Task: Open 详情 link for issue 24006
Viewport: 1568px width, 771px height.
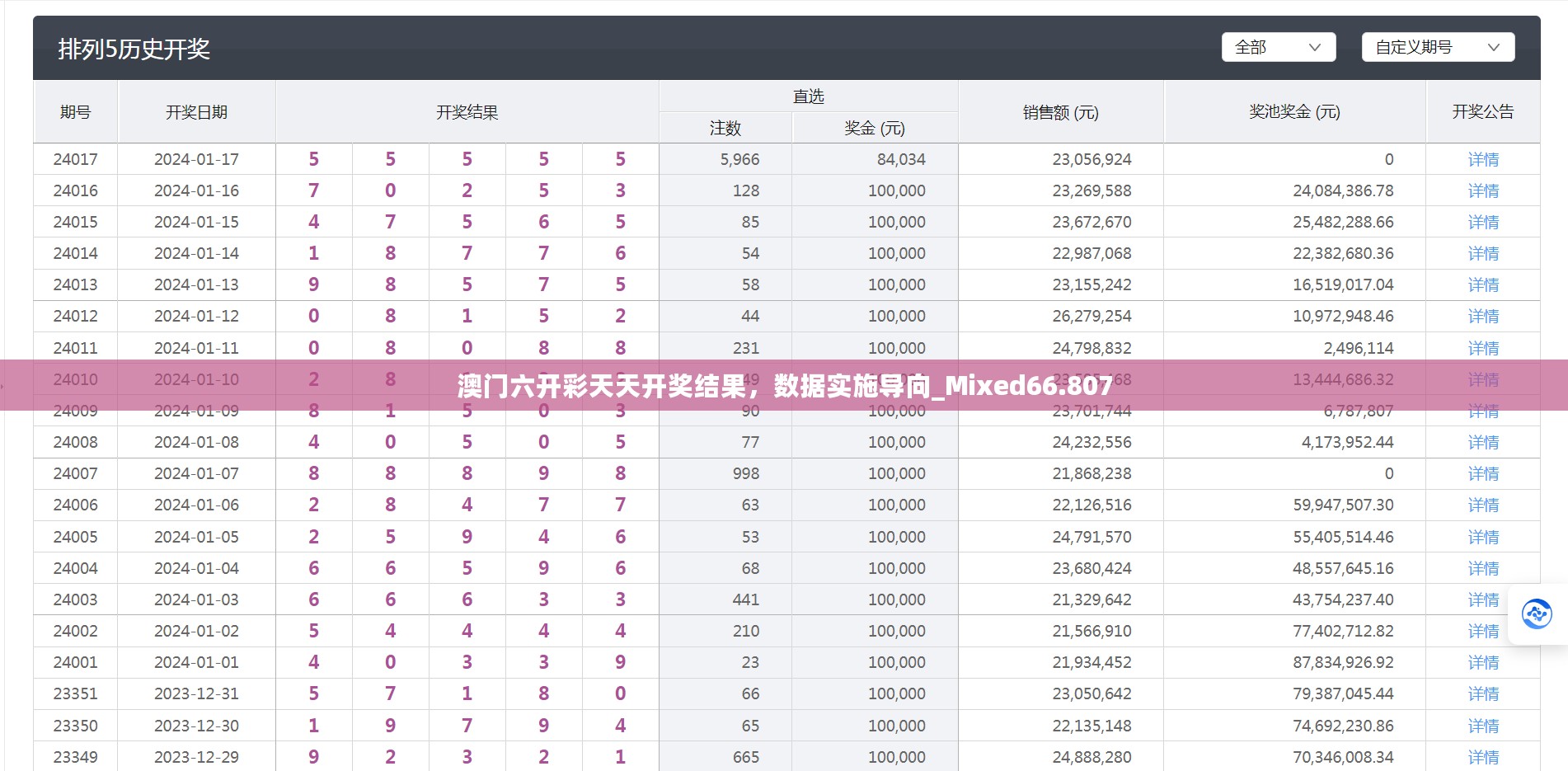Action: pyautogui.click(x=1483, y=505)
